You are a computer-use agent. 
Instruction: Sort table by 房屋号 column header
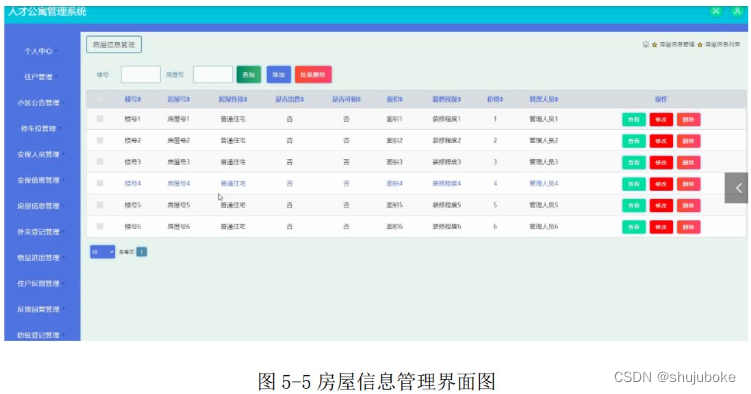(179, 99)
